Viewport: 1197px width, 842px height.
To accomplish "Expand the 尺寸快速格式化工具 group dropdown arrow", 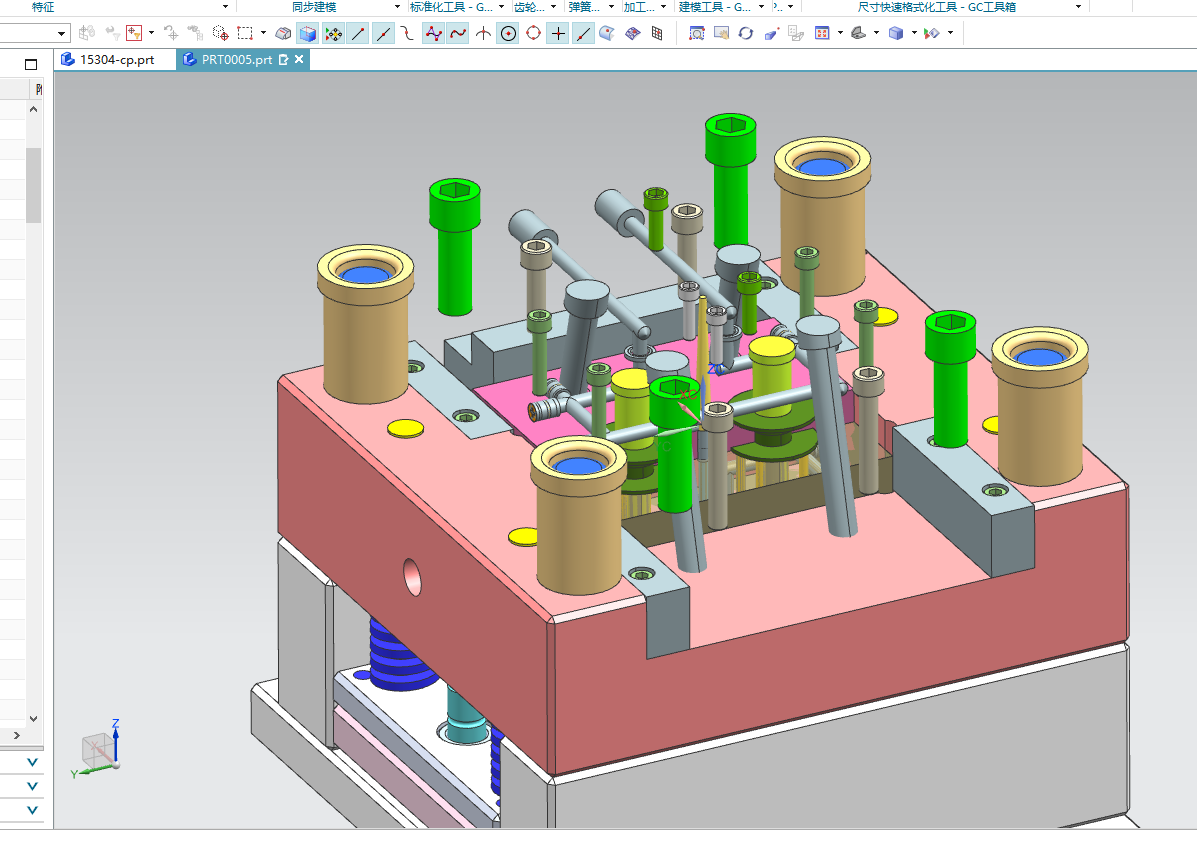I will (1078, 7).
